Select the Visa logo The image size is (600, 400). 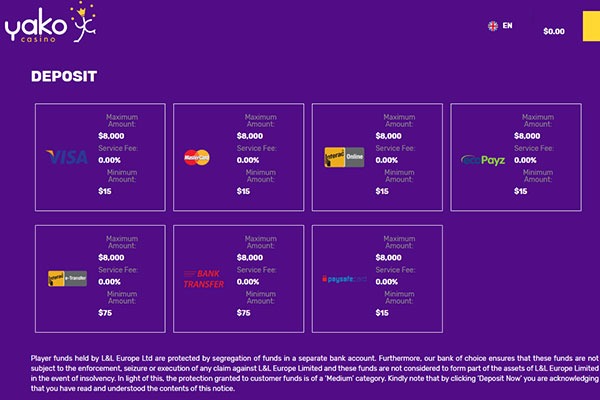click(x=67, y=157)
